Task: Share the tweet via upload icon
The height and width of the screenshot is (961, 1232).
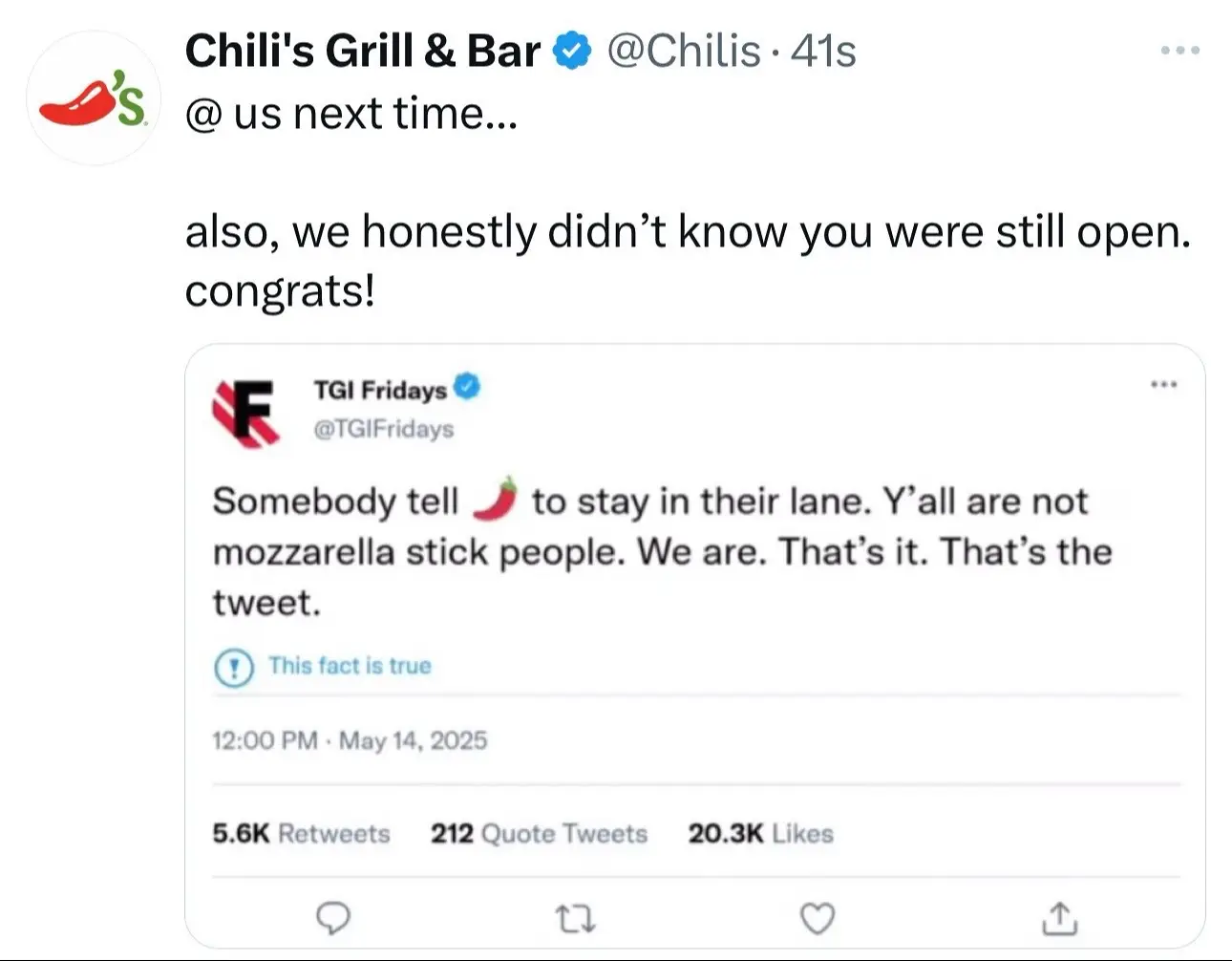Action: (x=1059, y=918)
